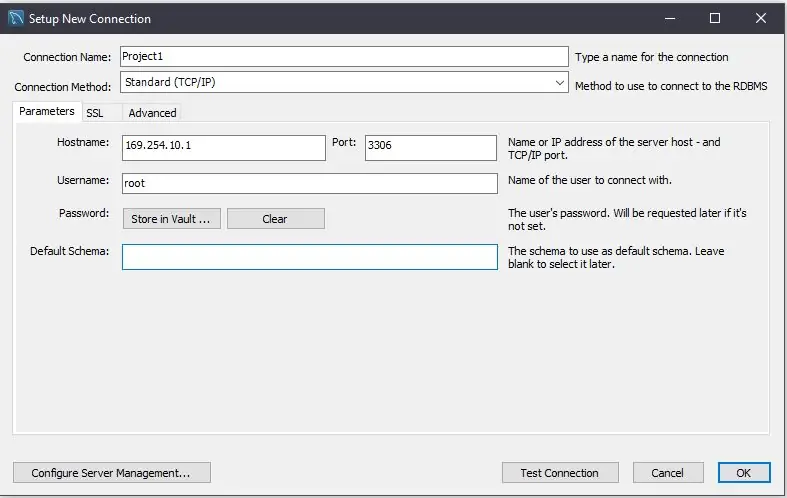Click the MySQL Workbench dolphin icon in title bar
Screen dimensions: 787x498
(x=16, y=18)
